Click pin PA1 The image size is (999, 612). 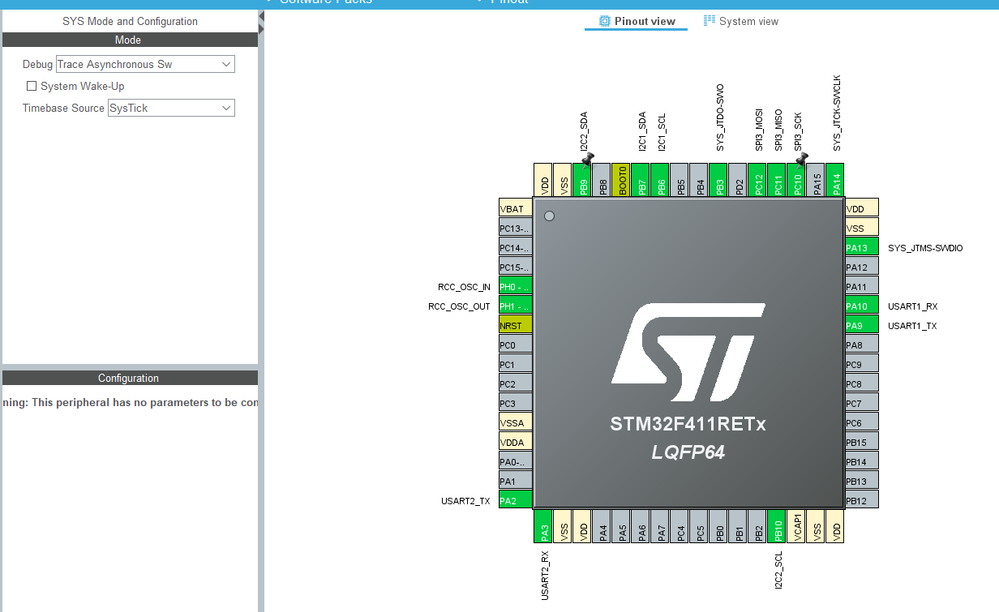tap(515, 480)
